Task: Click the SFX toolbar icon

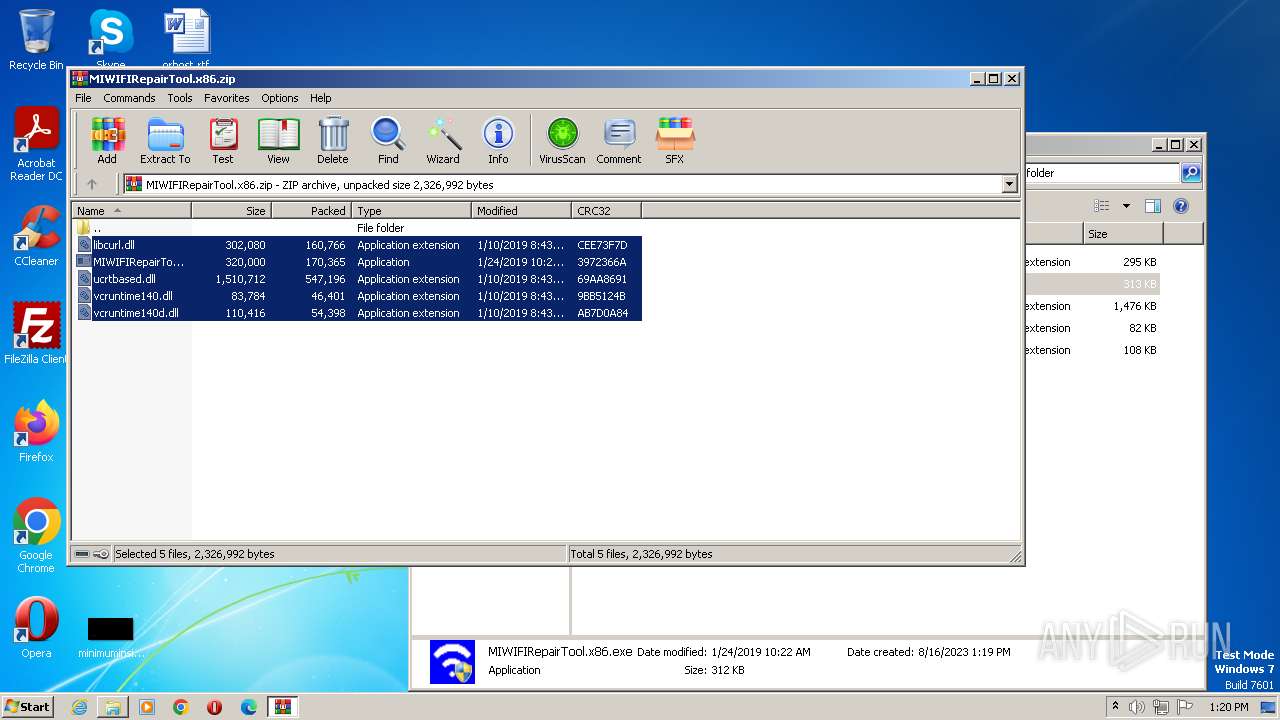Action: 675,140
